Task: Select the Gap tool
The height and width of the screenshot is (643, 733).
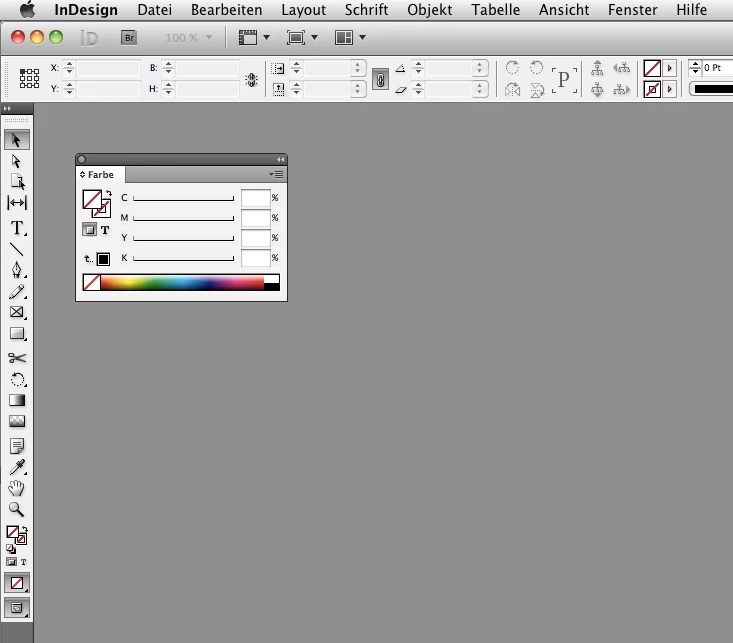Action: tap(17, 203)
